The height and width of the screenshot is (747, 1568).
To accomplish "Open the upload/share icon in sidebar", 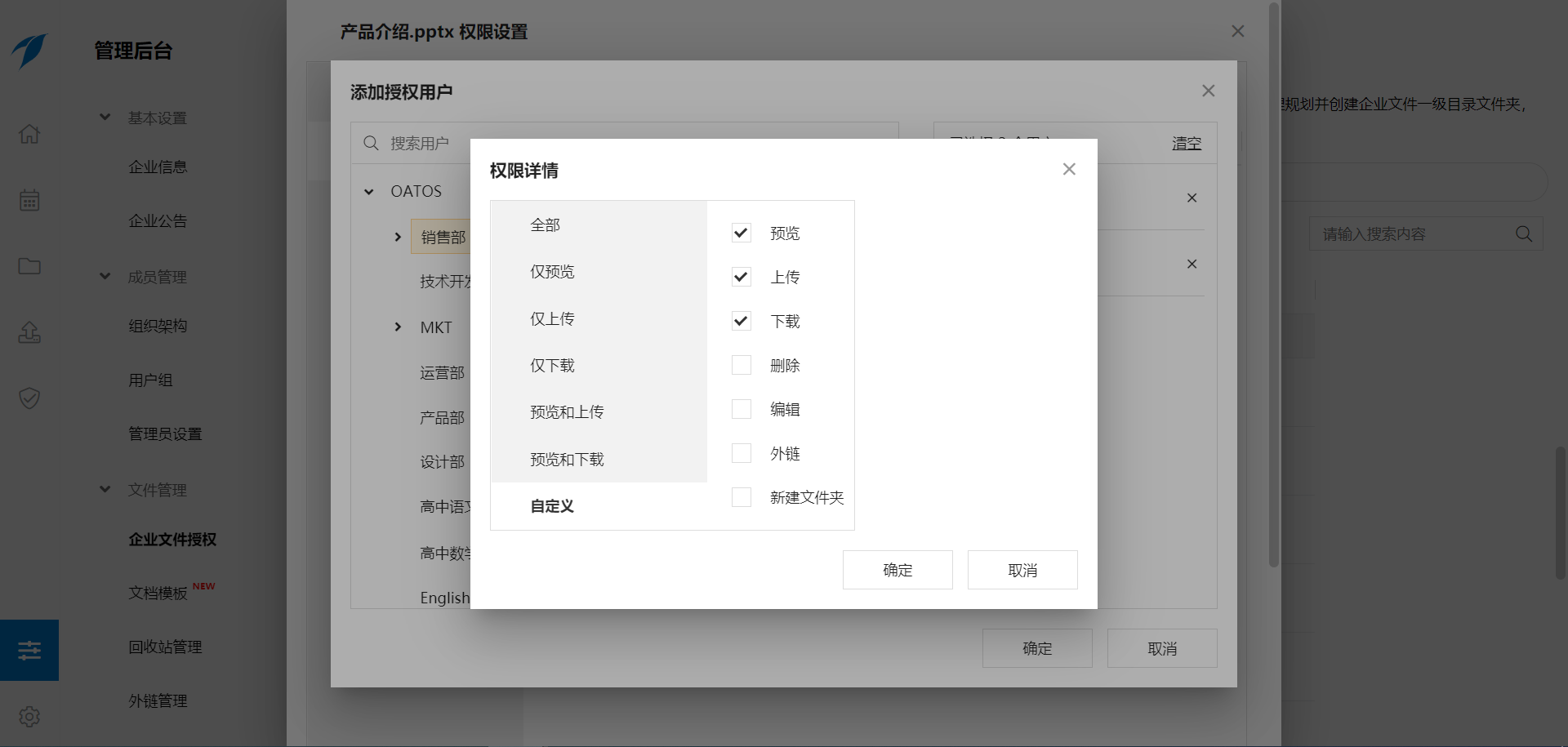I will (29, 332).
